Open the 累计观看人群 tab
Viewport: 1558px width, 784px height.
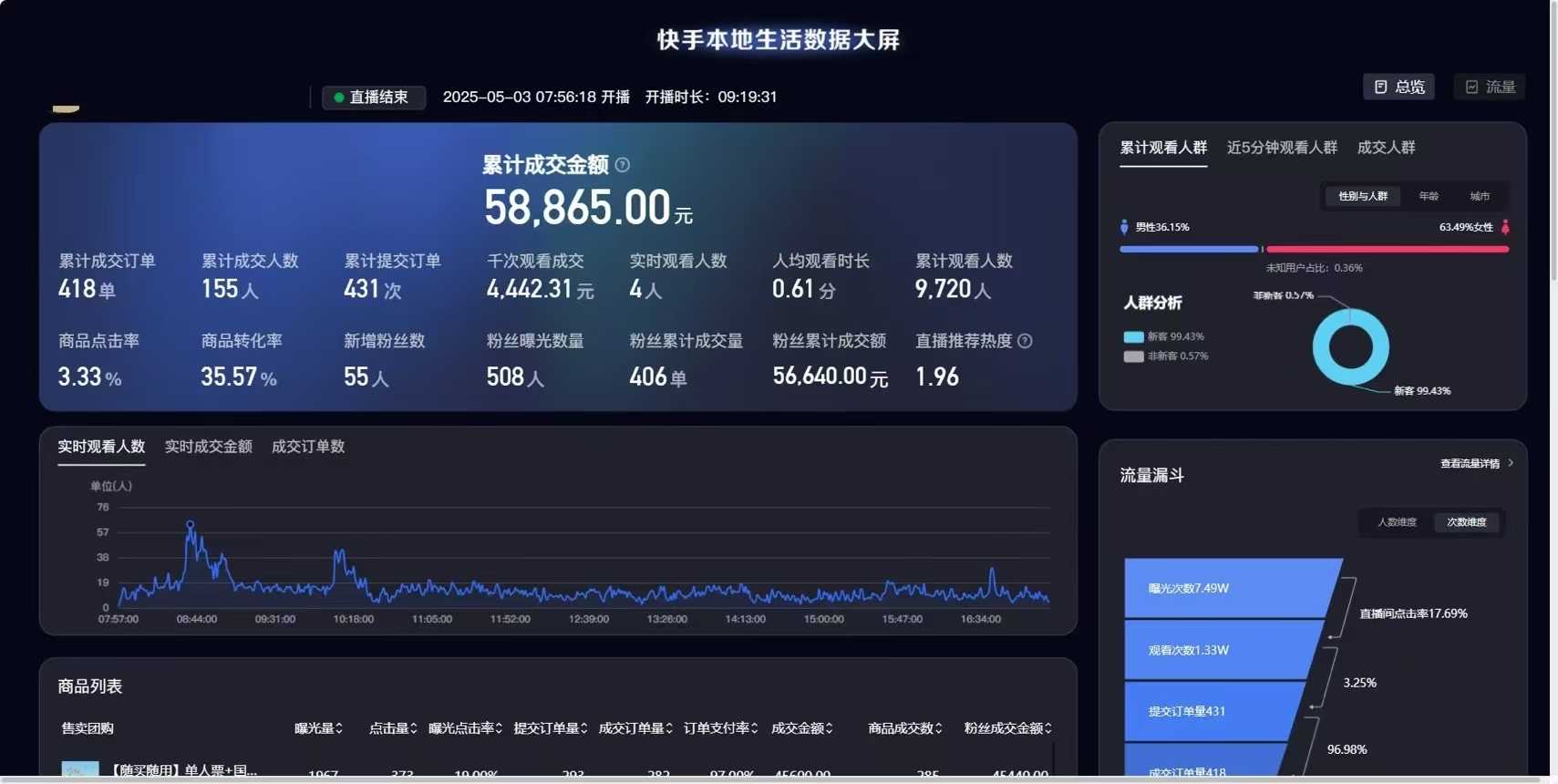(x=1163, y=148)
